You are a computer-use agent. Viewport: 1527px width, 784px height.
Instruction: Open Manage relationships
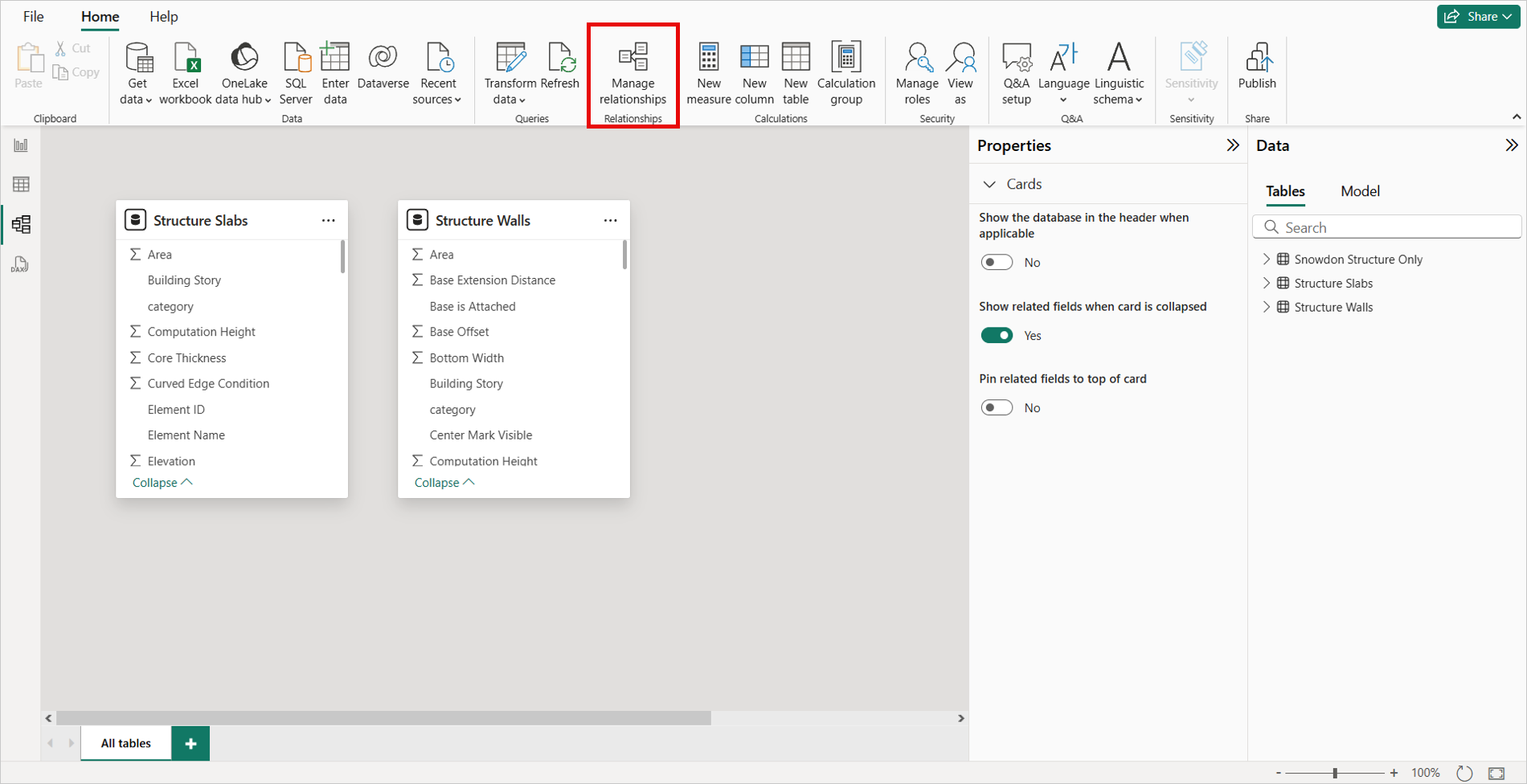pyautogui.click(x=633, y=74)
